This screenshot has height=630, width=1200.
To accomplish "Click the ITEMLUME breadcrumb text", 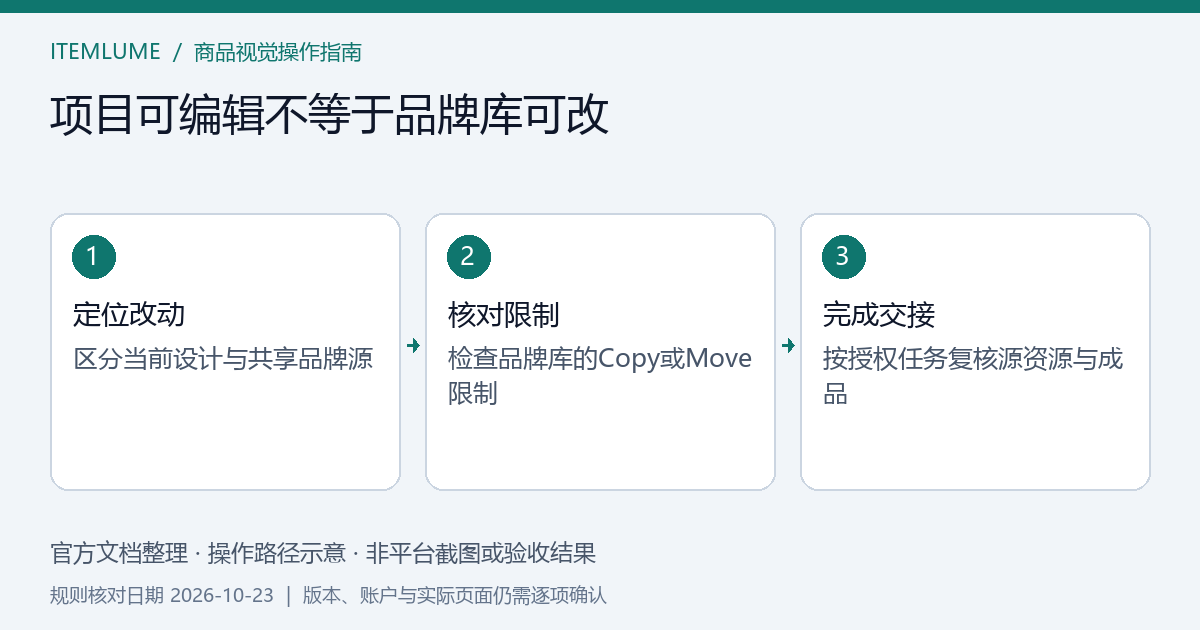I will pyautogui.click(x=105, y=52).
